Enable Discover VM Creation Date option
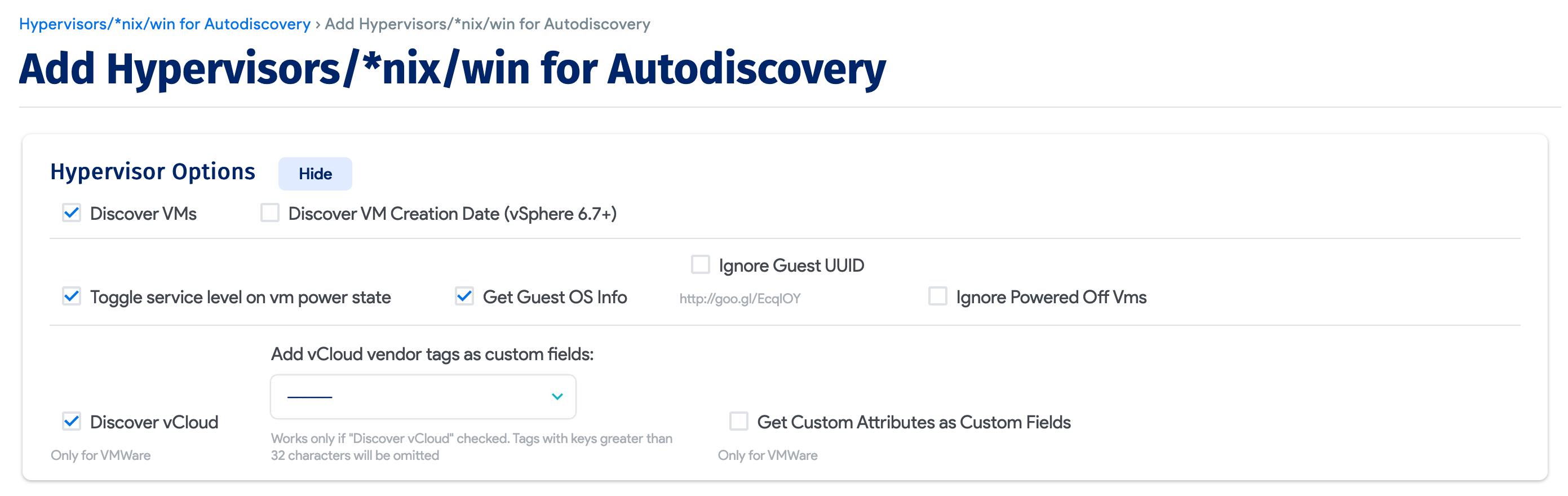 (269, 213)
